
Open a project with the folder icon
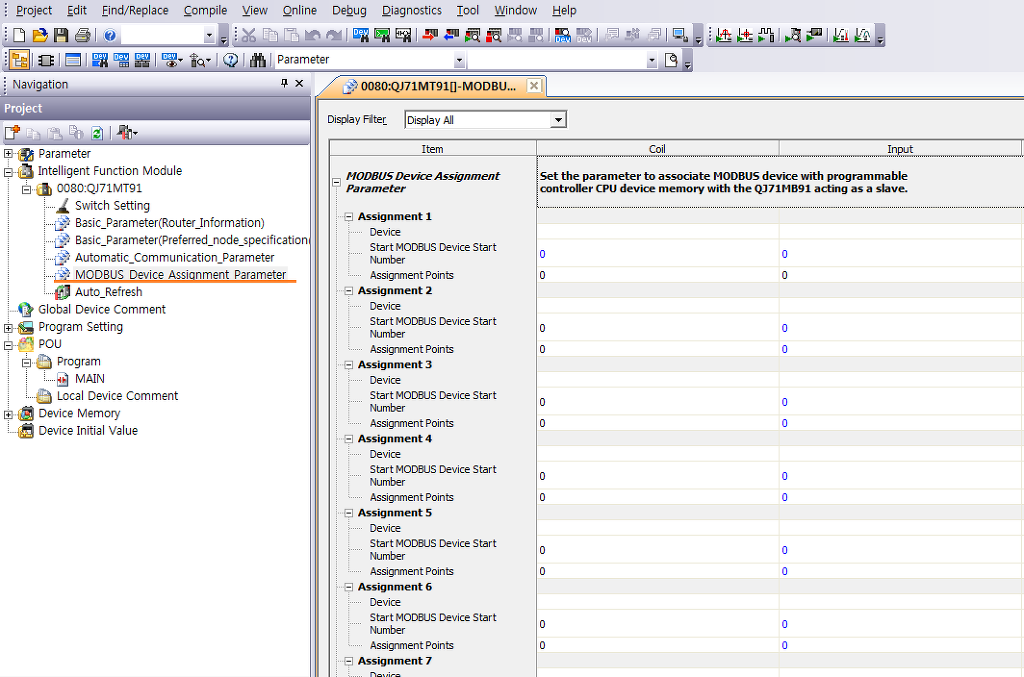[x=40, y=35]
